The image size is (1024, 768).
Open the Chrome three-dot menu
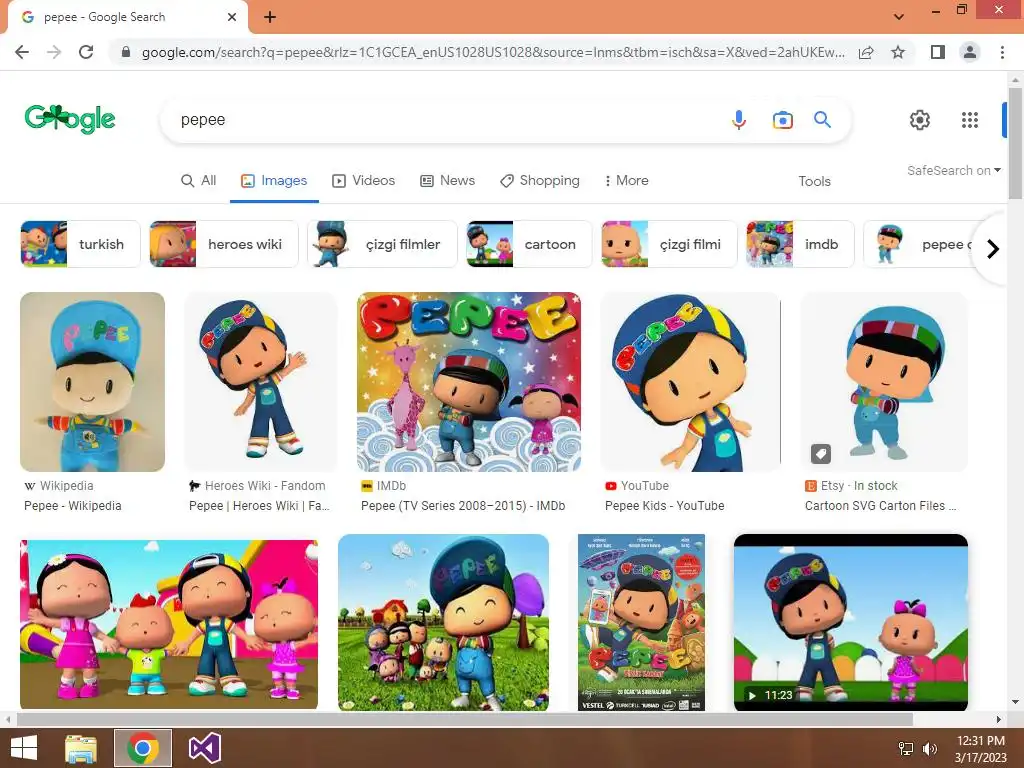pos(1002,52)
